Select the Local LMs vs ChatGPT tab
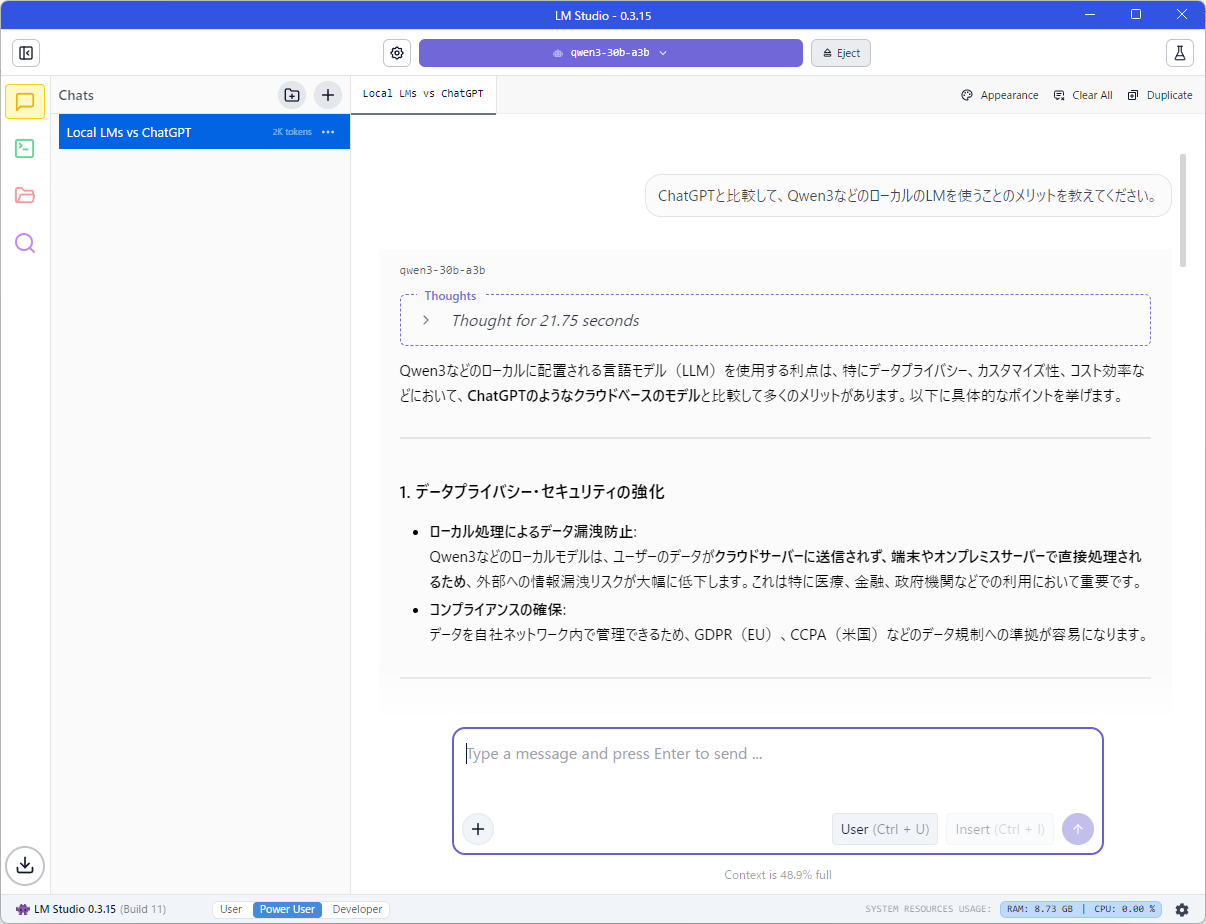 pos(423,94)
